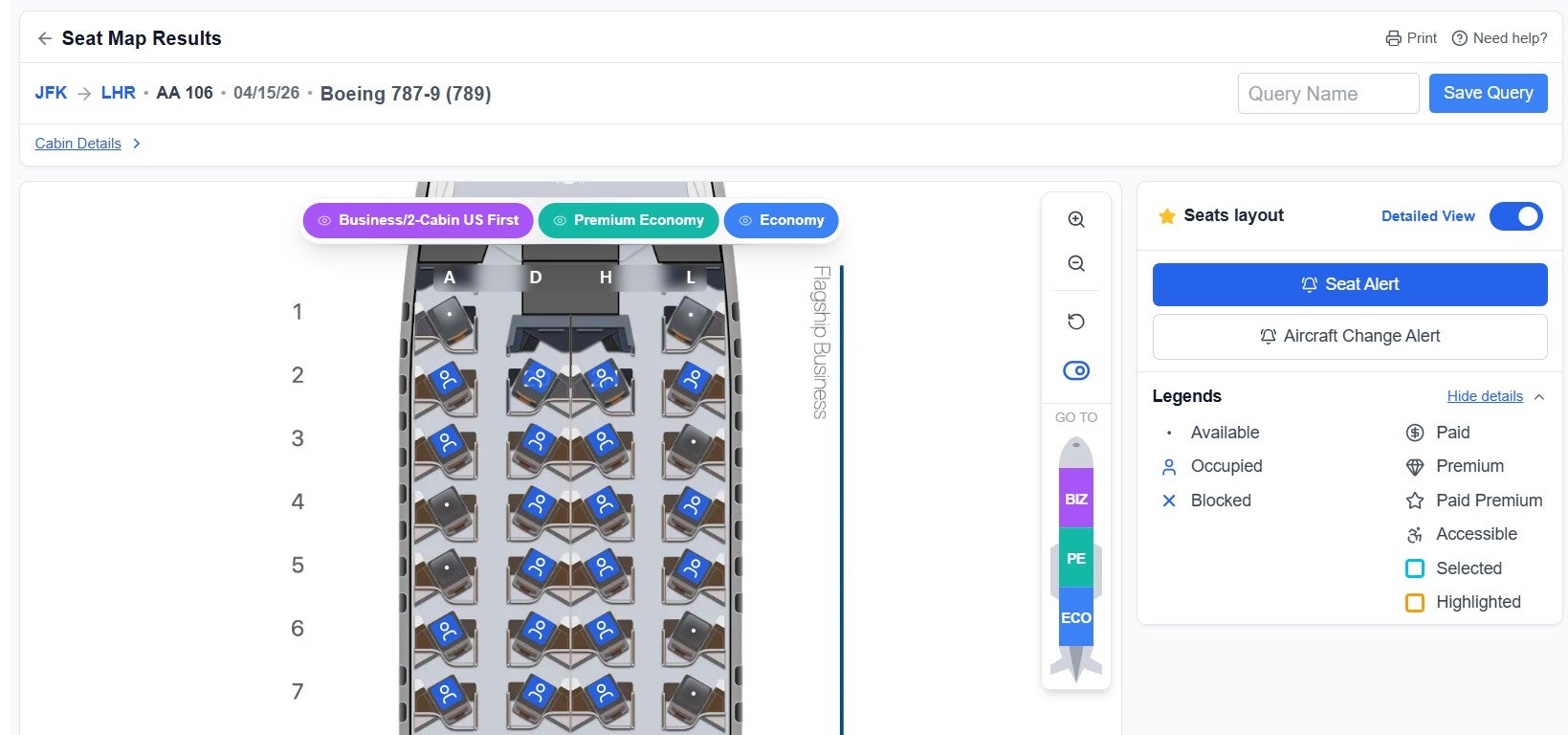Click the toggle view icon under reset
1568x735 pixels.
tap(1075, 371)
